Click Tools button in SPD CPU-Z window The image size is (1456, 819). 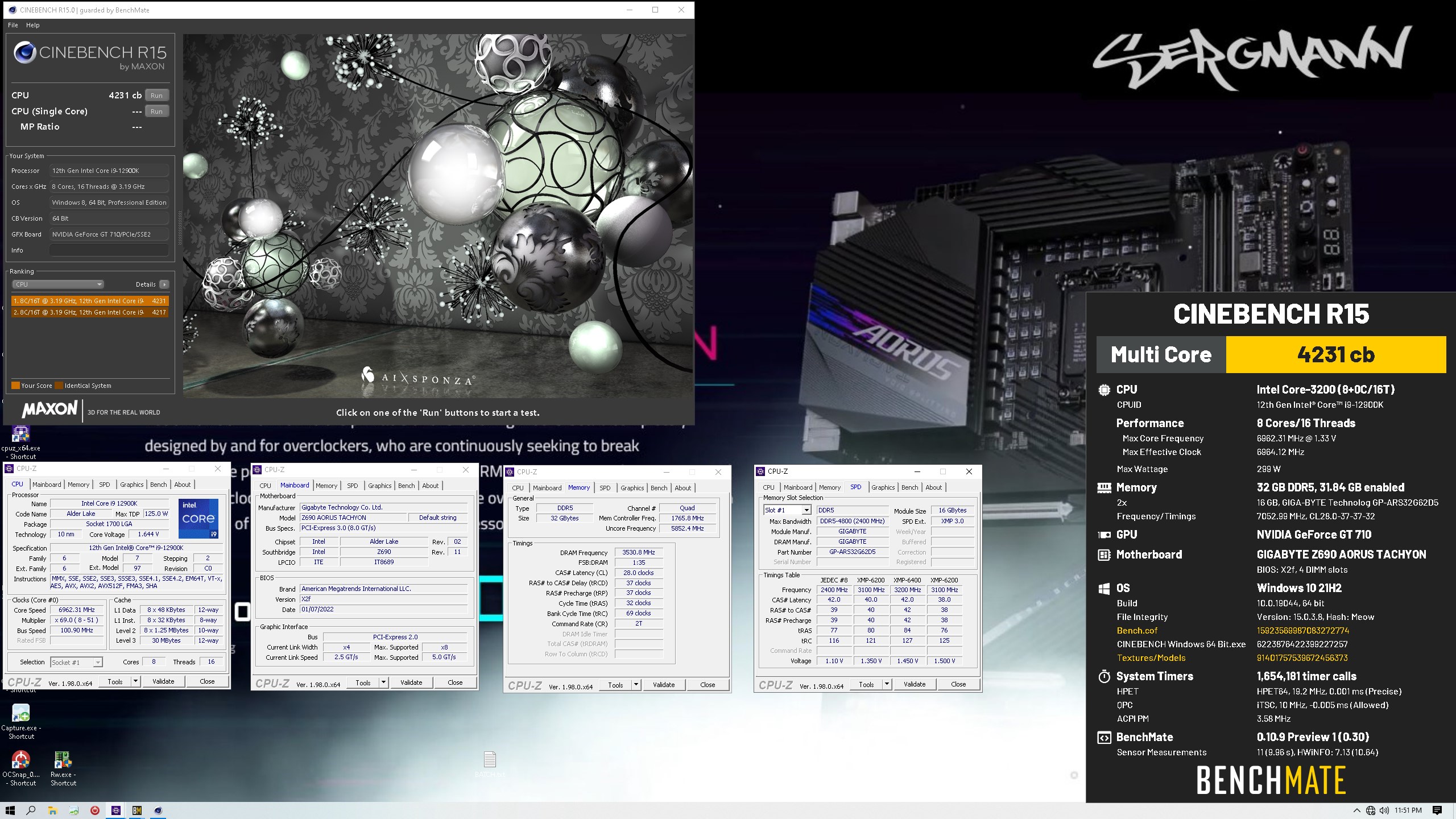point(866,684)
